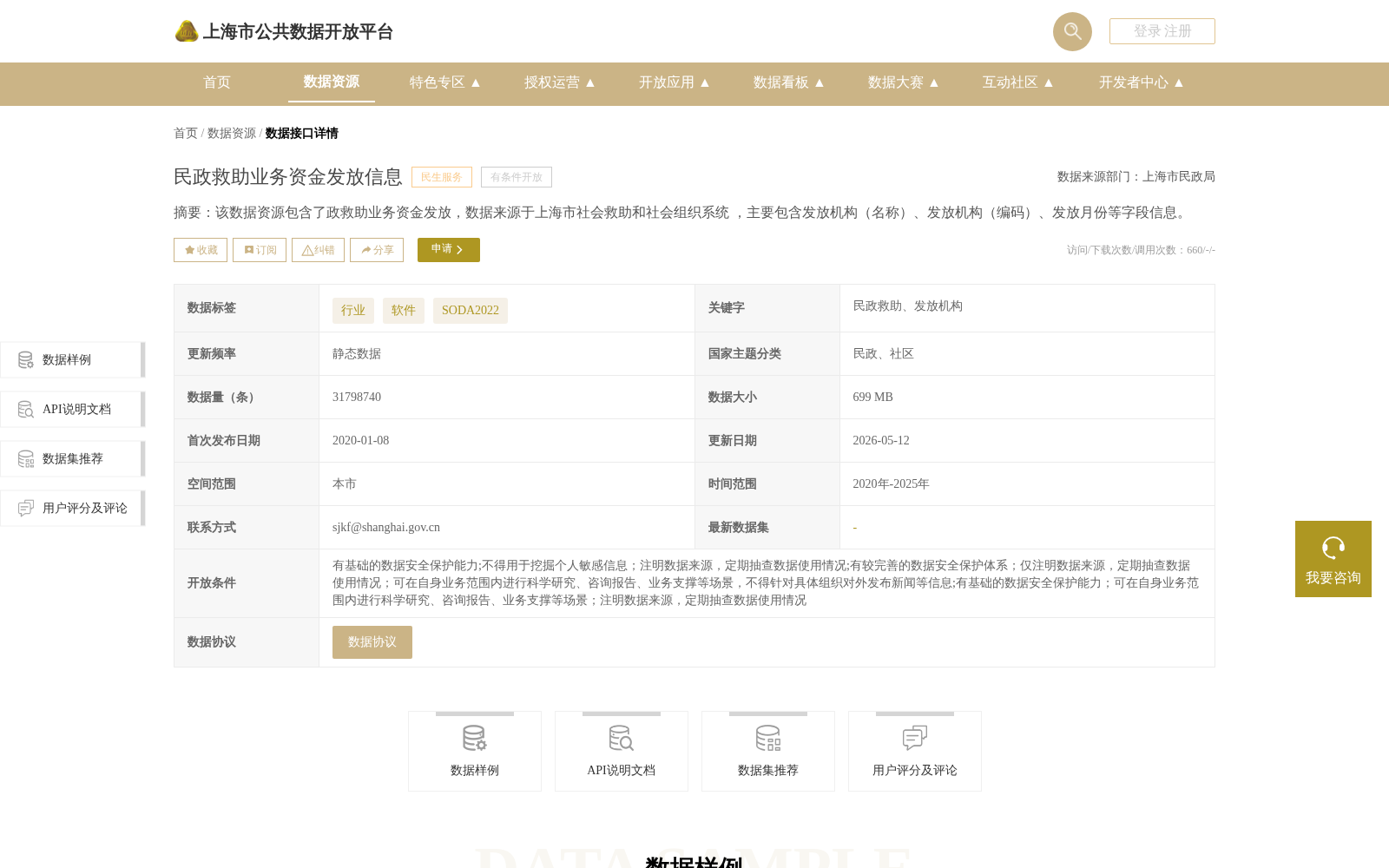This screenshot has height=868, width=1389.
Task: Click the 申请 apply button
Action: pyautogui.click(x=449, y=250)
